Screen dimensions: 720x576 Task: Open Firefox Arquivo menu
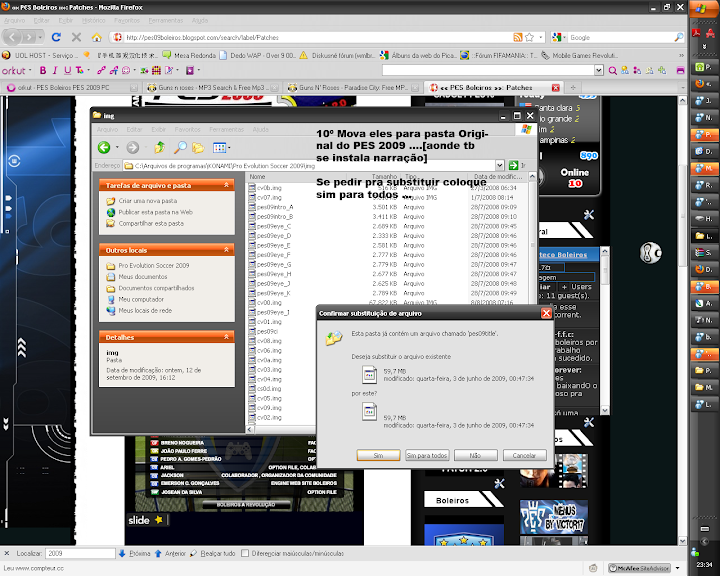(15, 21)
